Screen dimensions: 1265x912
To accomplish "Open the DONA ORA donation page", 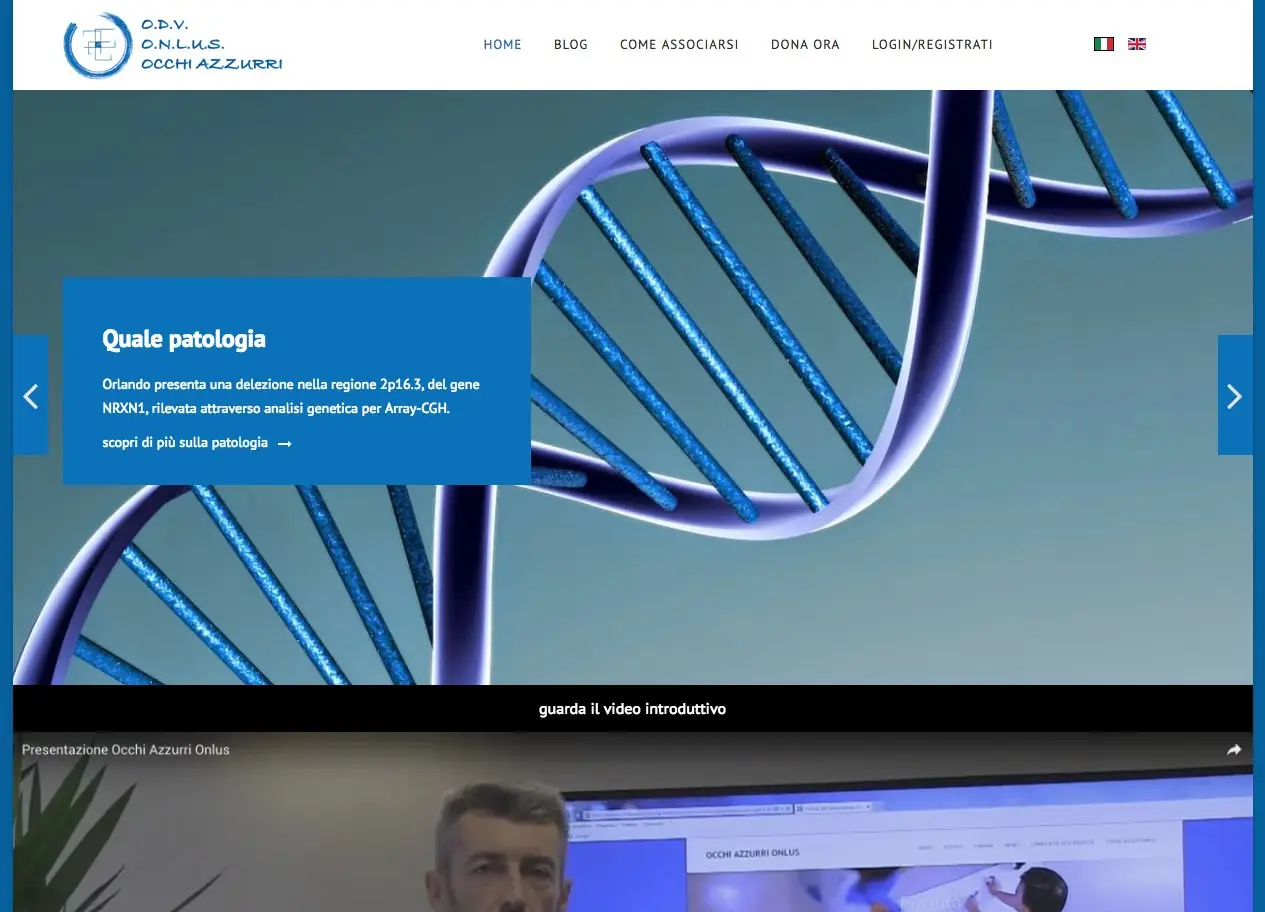I will pos(805,45).
